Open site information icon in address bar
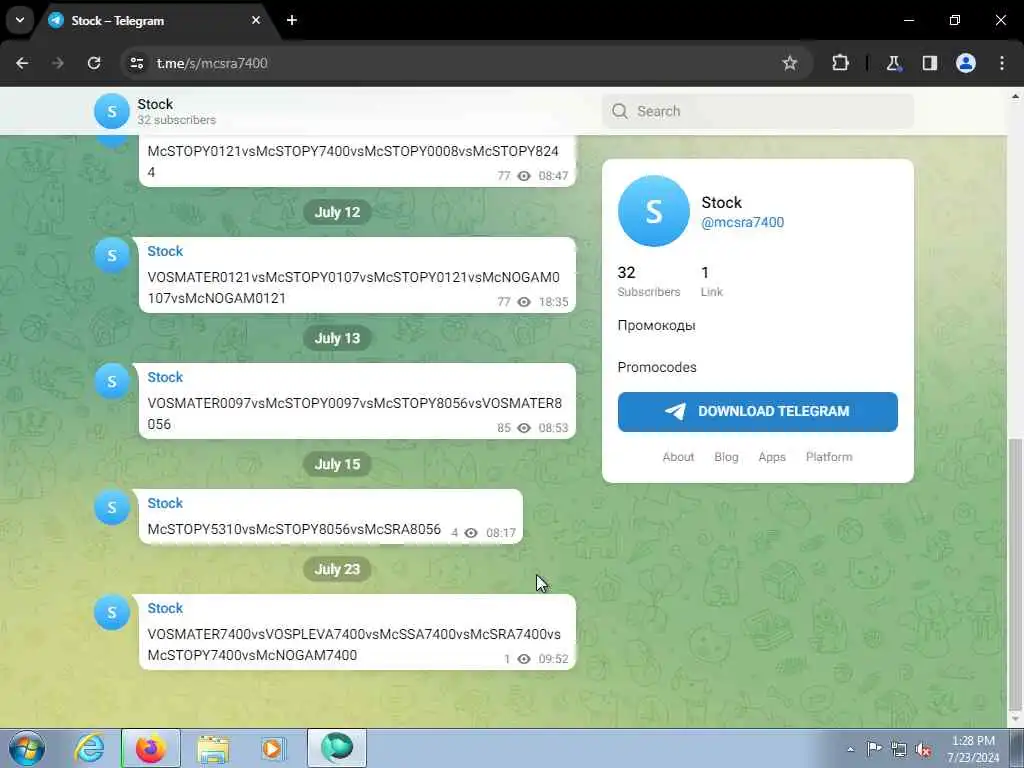Image resolution: width=1024 pixels, height=768 pixels. click(136, 63)
